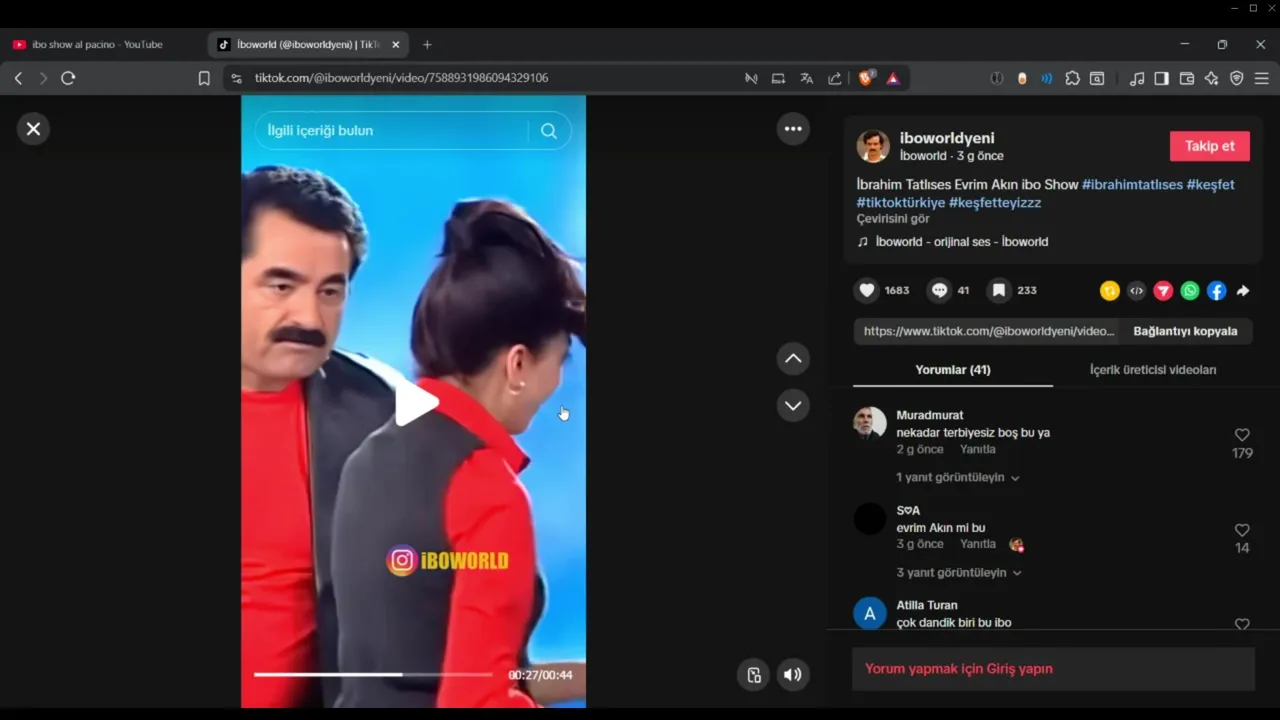Reply to Muradmurat's comment via Yanıtla
This screenshot has width=1280, height=720.
(978, 450)
